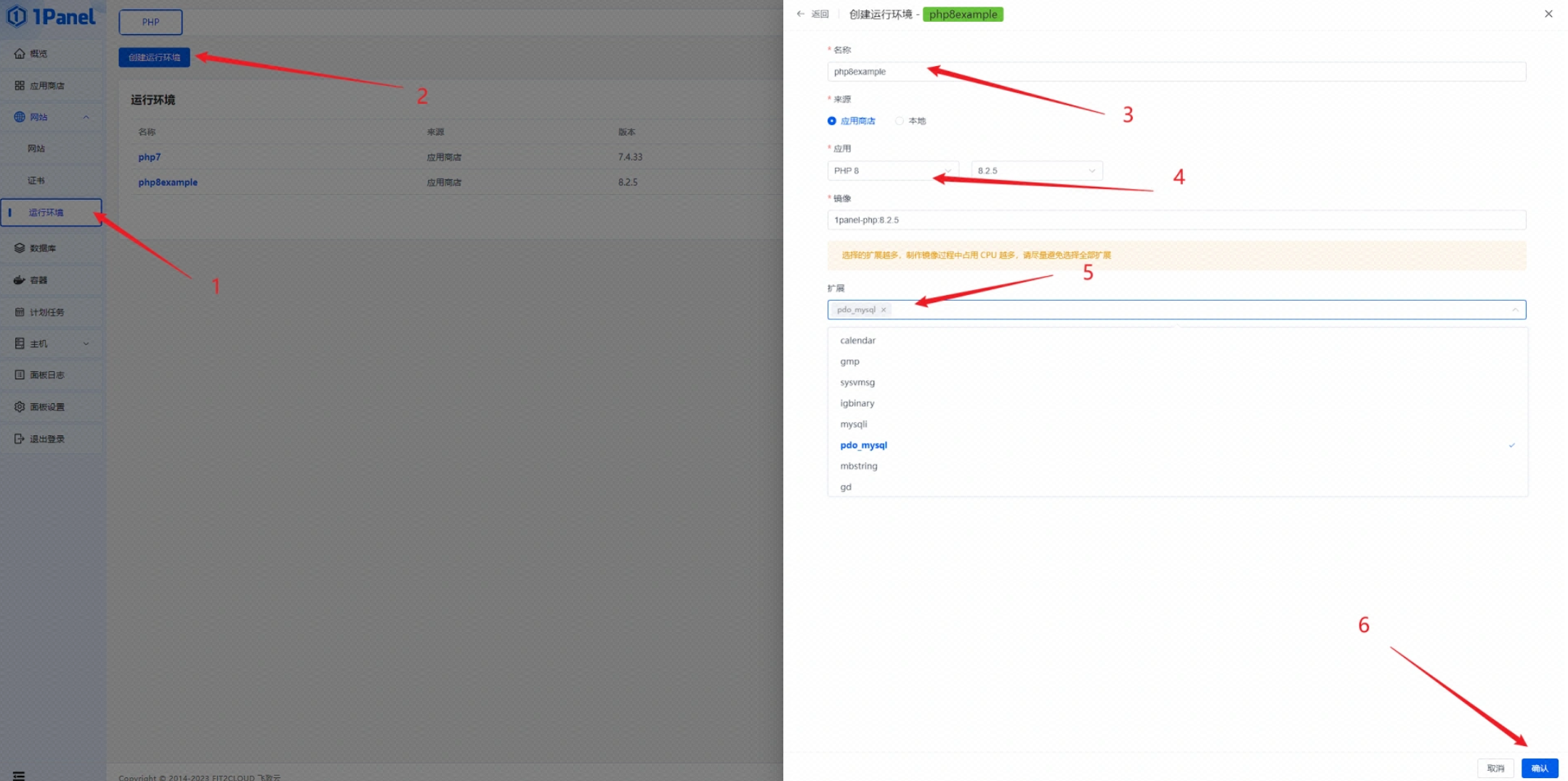Click the 创建运行环境 button

tap(154, 57)
